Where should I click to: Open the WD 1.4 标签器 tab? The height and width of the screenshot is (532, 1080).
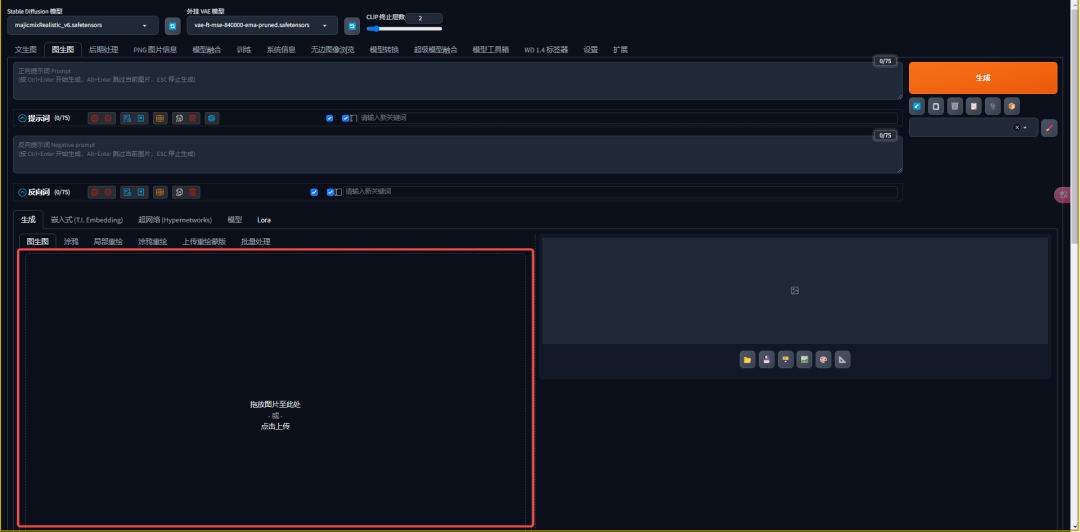tap(546, 50)
